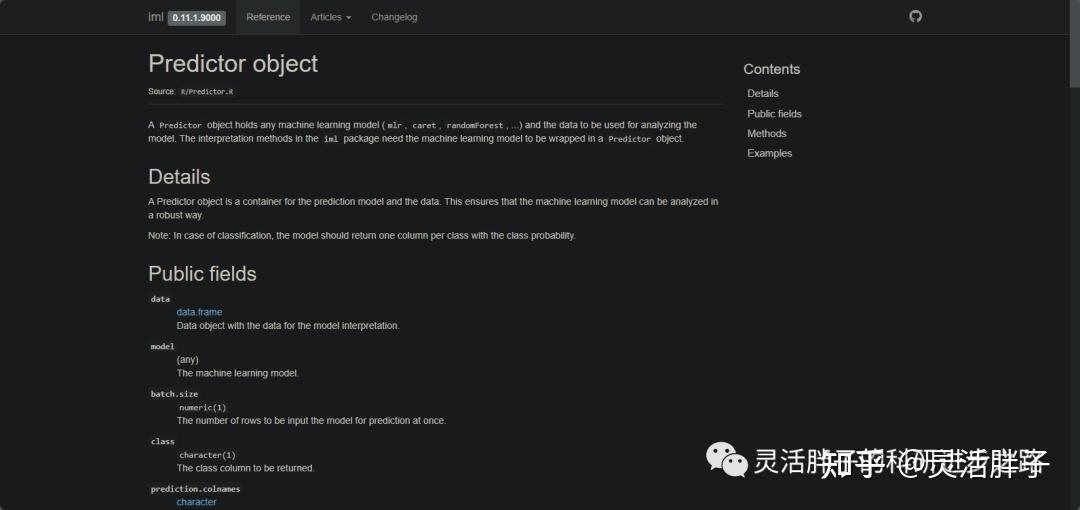Screen dimensions: 1080x510
Task: Click the prediction.colnames field name
Action: (x=195, y=489)
